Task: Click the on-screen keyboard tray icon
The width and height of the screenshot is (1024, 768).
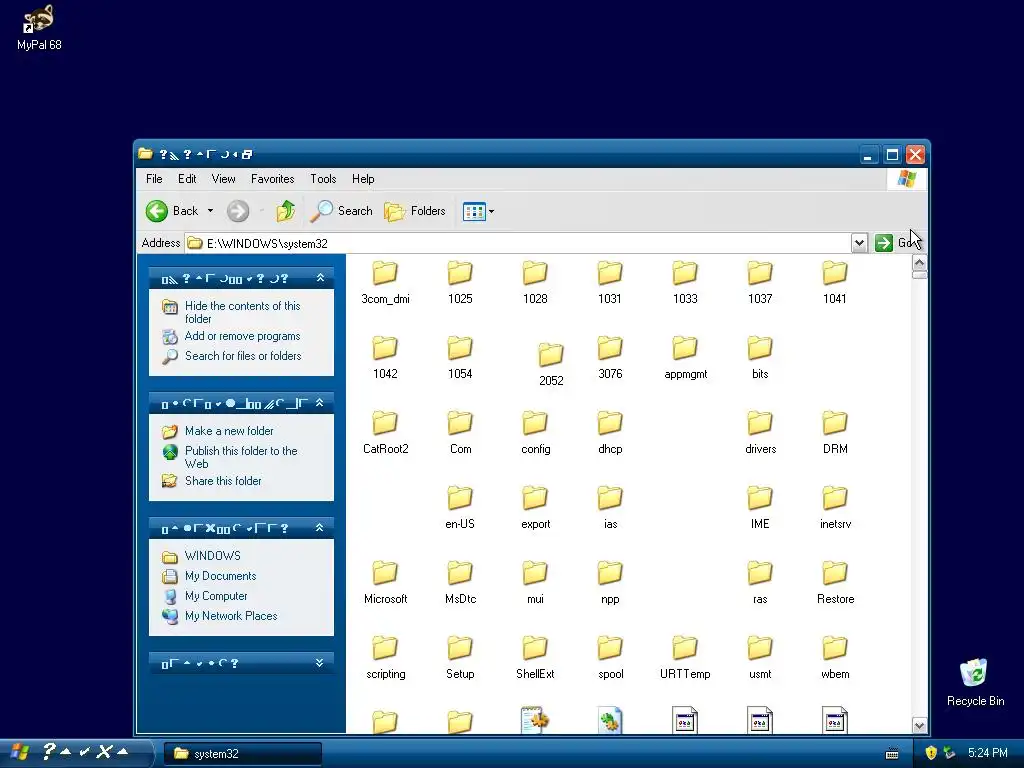Action: (891, 754)
